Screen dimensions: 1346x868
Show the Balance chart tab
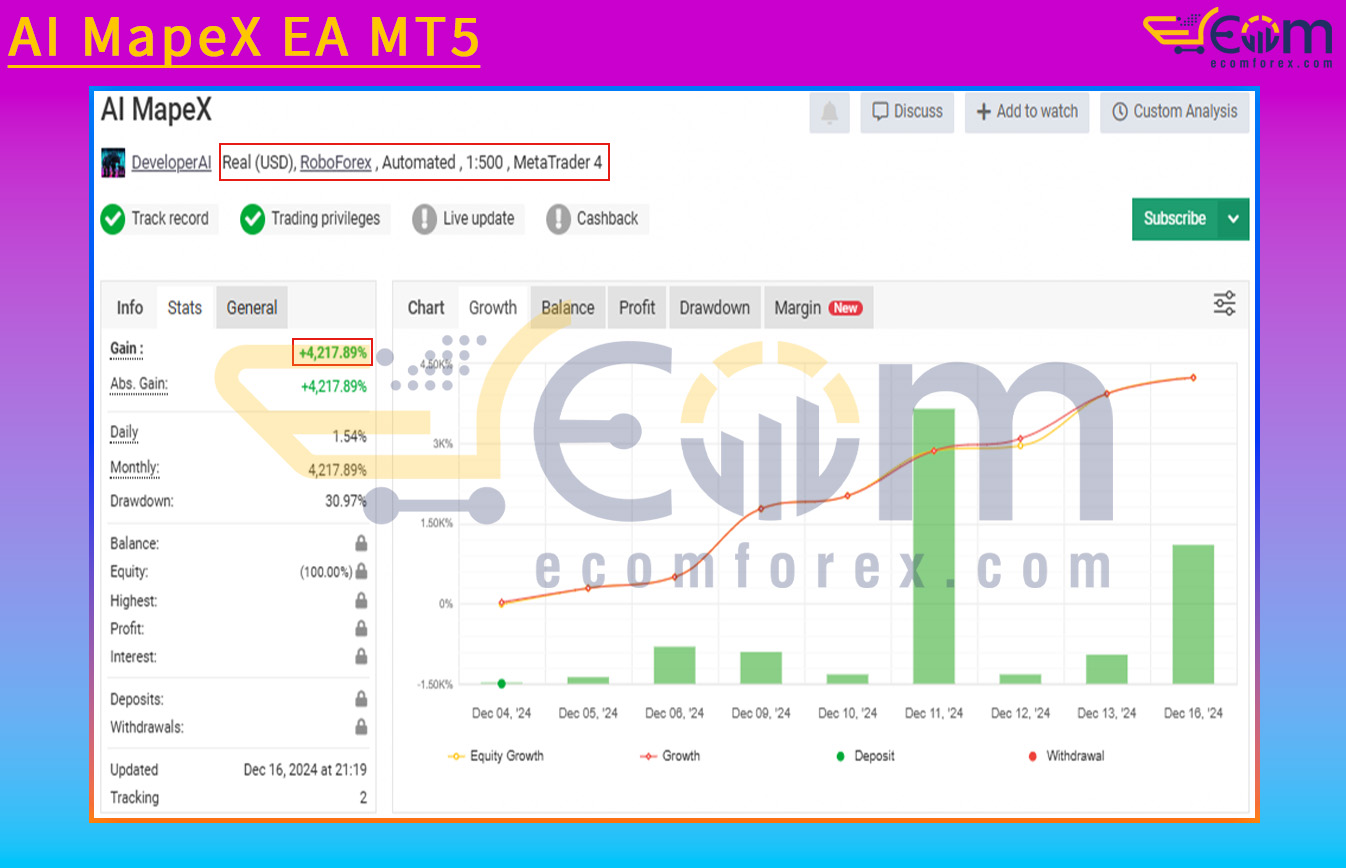(x=568, y=308)
